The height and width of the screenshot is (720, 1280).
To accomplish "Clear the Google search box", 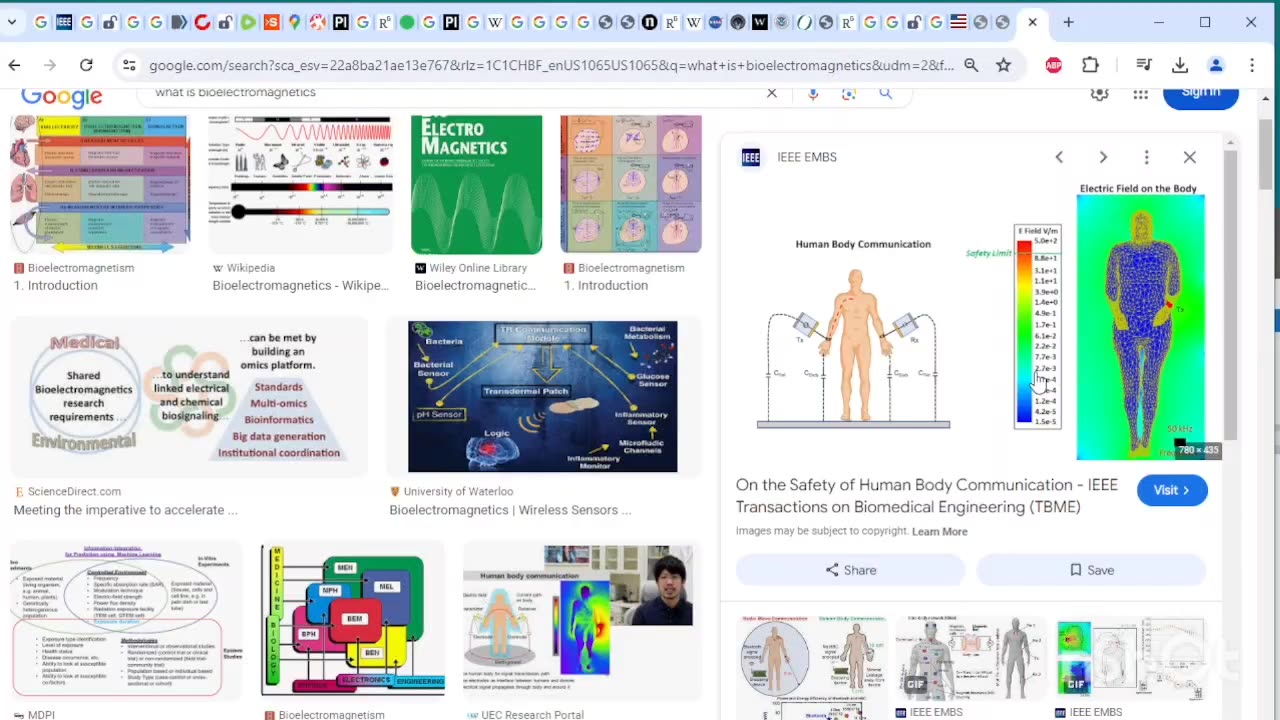I will 772,93.
